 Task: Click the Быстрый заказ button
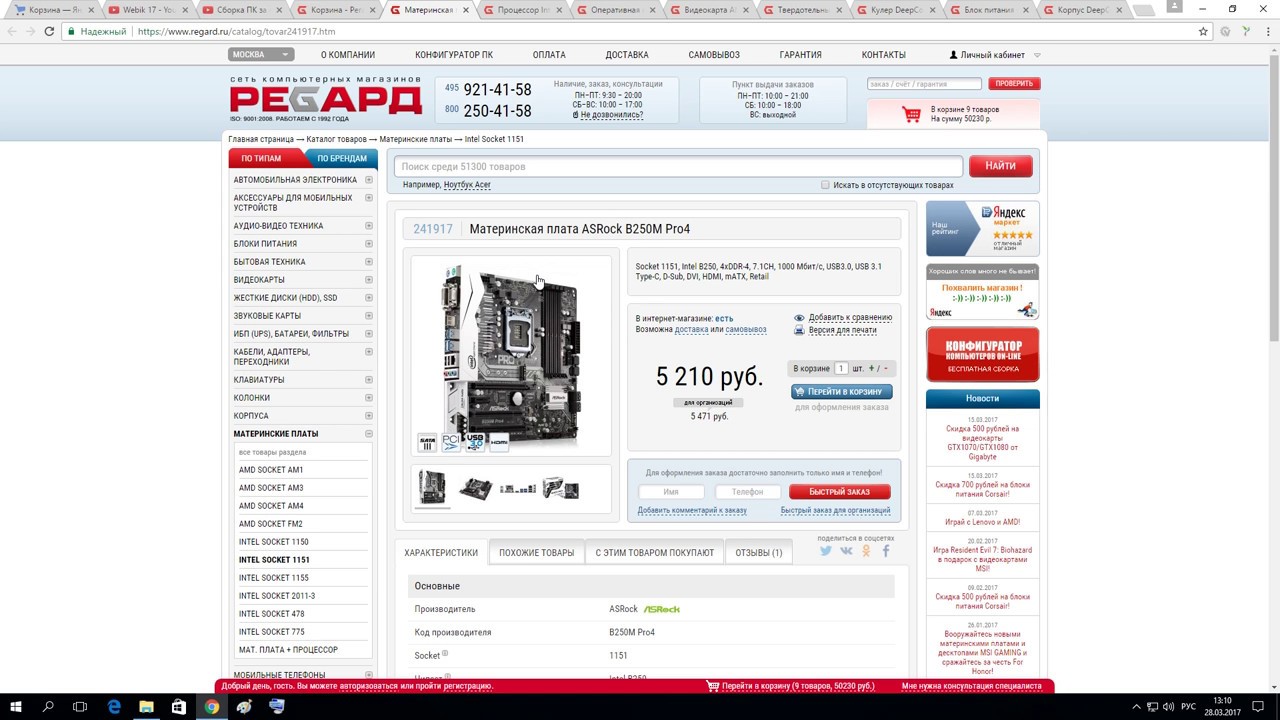[x=839, y=492]
